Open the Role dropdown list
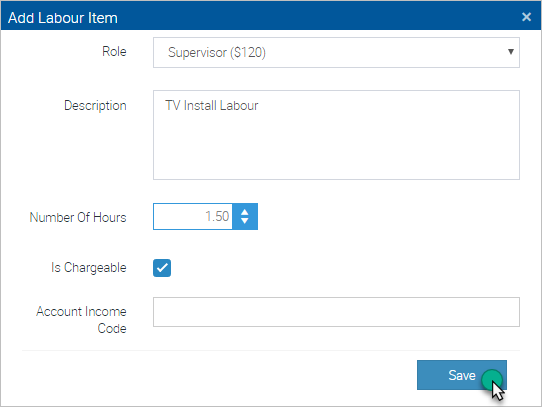Viewport: 542px width, 407px height. point(336,53)
